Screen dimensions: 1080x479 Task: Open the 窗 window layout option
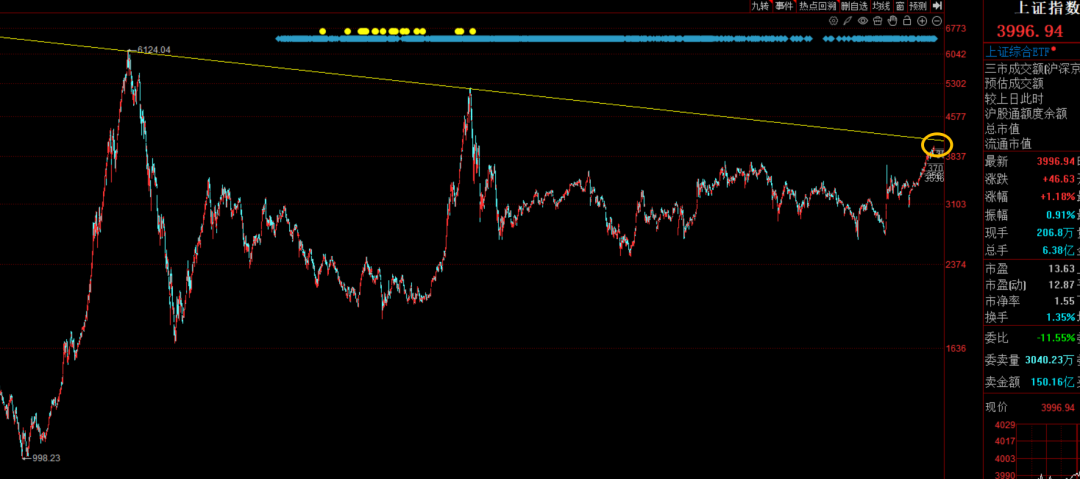(899, 6)
